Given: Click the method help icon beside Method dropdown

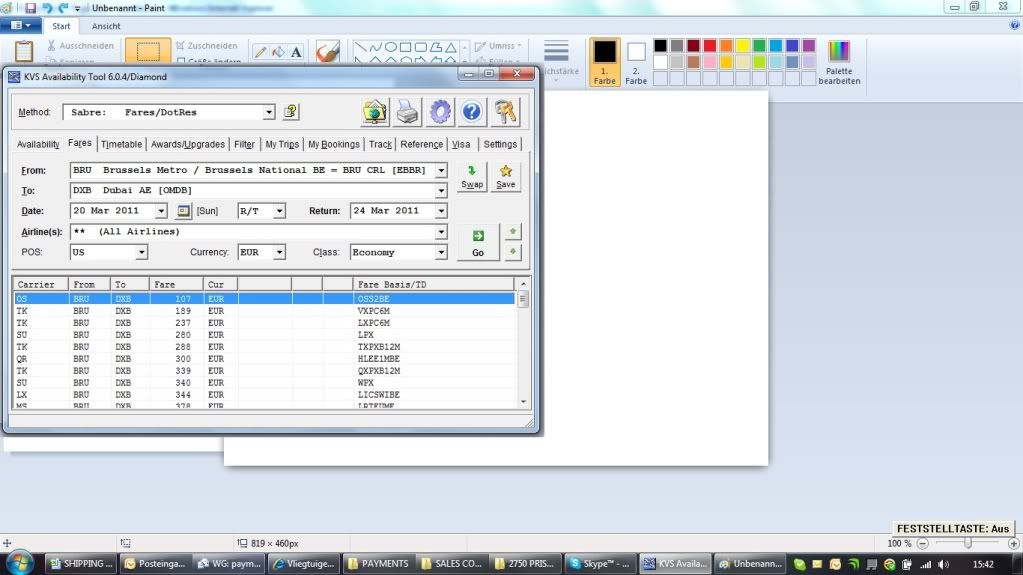Looking at the screenshot, I should [x=291, y=112].
